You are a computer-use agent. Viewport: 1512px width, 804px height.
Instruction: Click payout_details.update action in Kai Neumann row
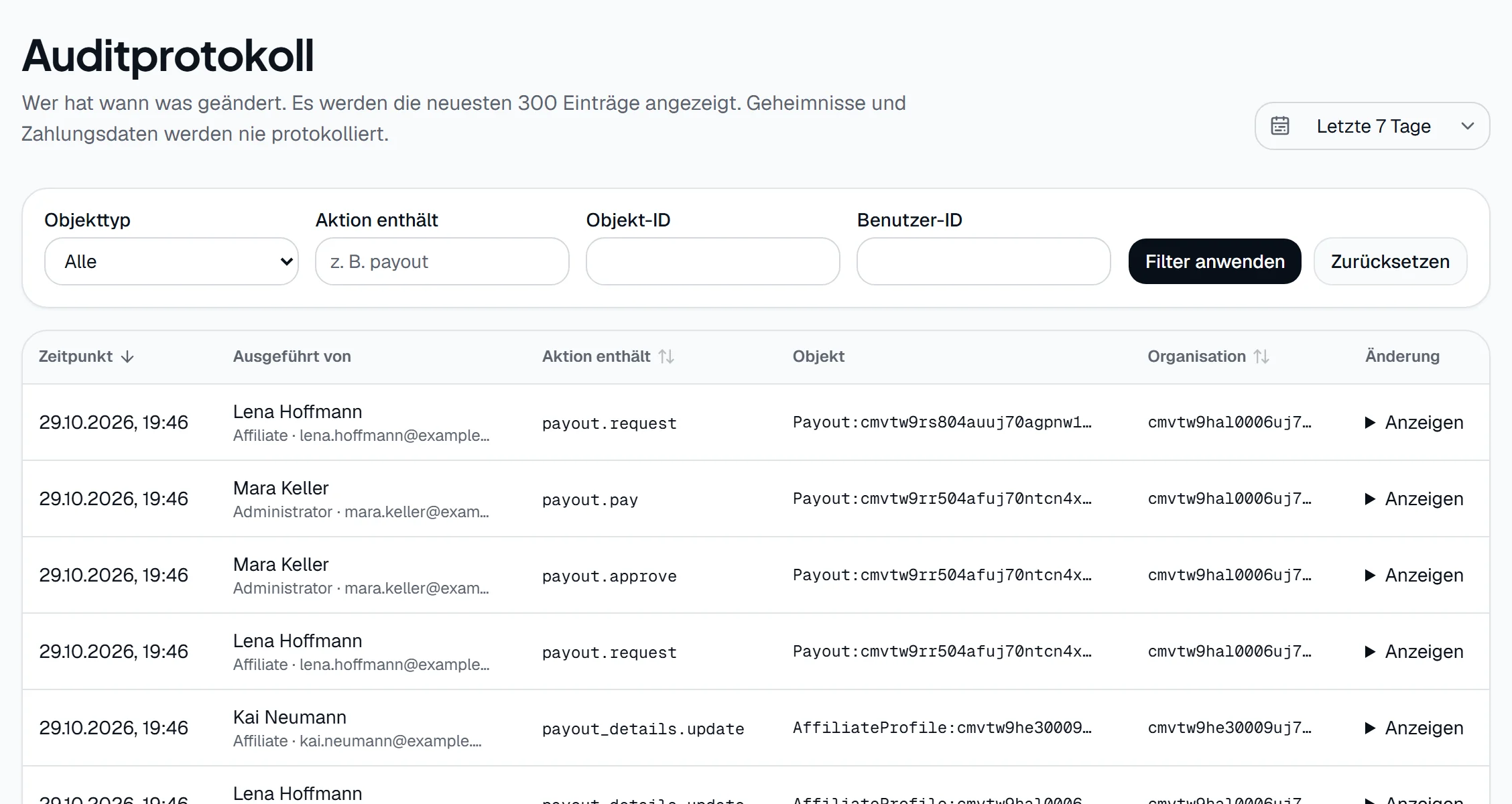pos(643,729)
